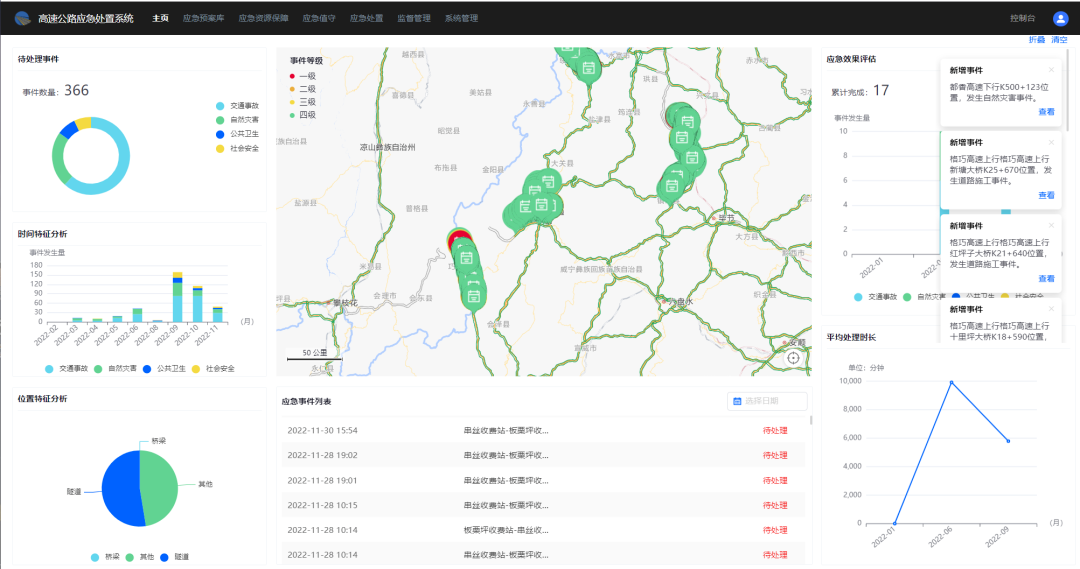Expand the 应急资源保障 menu

tap(263, 18)
